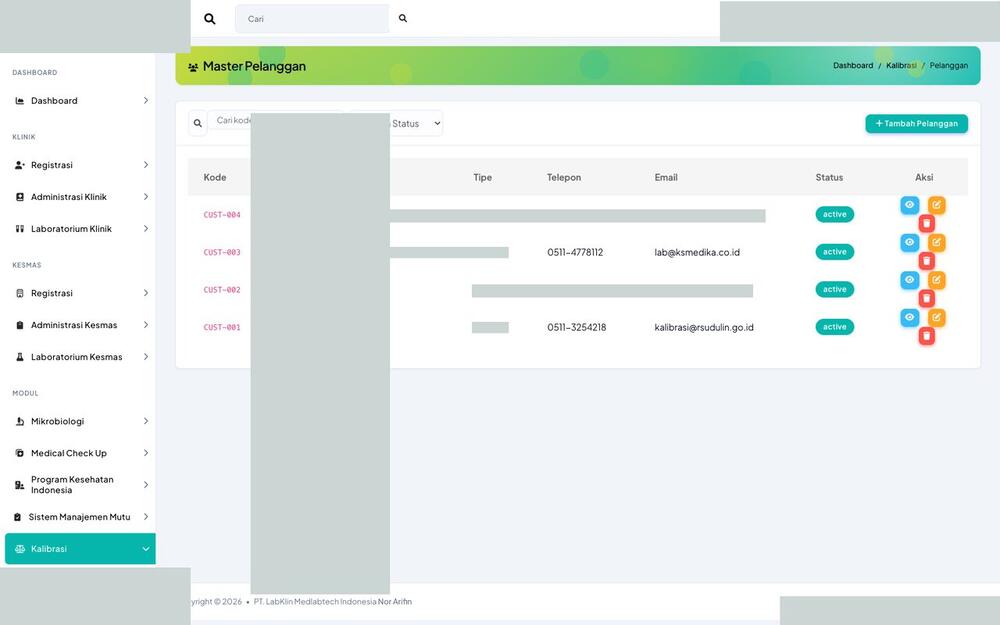Click the Klinik Registrasi user-plus icon

coord(20,165)
